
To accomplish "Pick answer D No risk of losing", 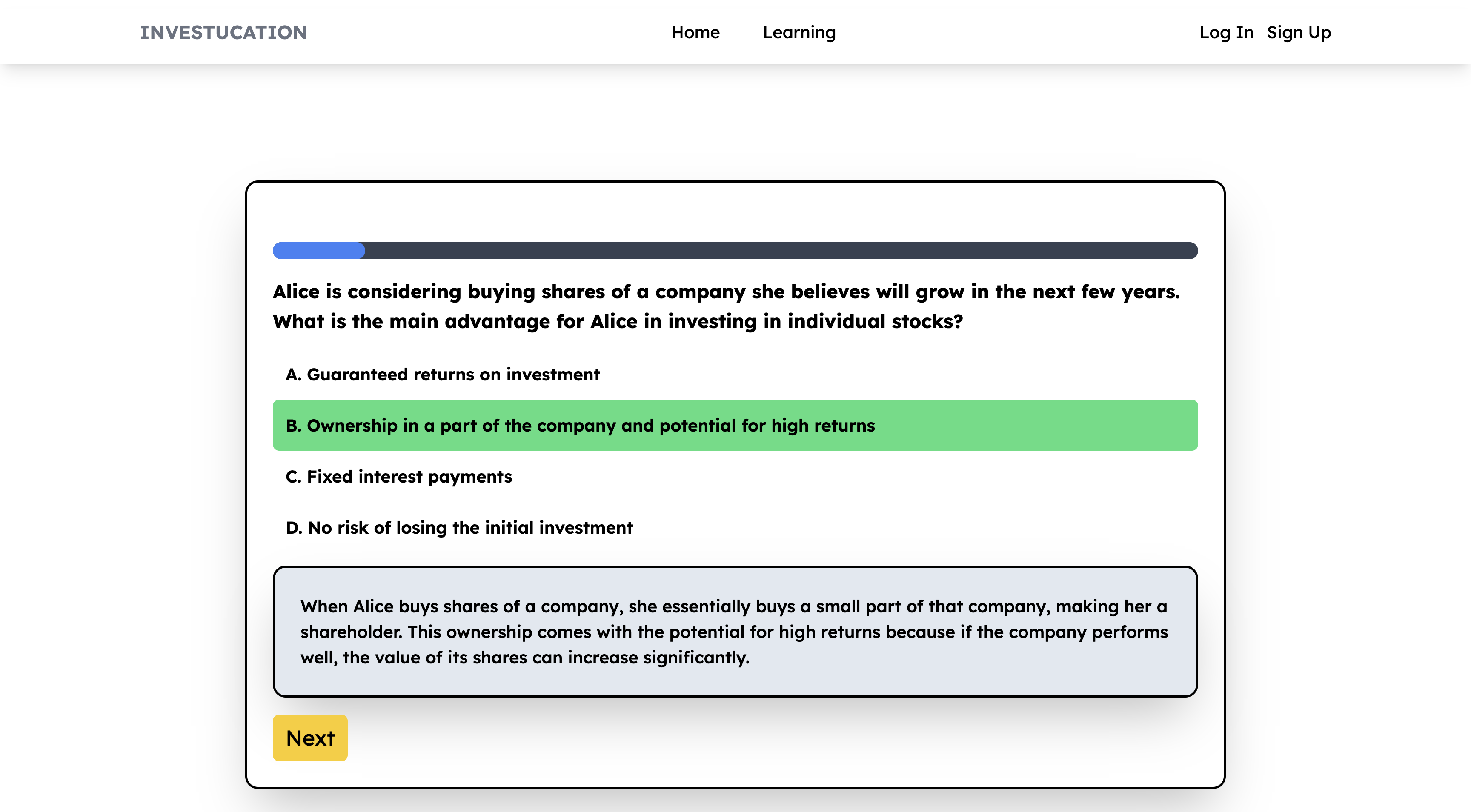I will point(459,528).
